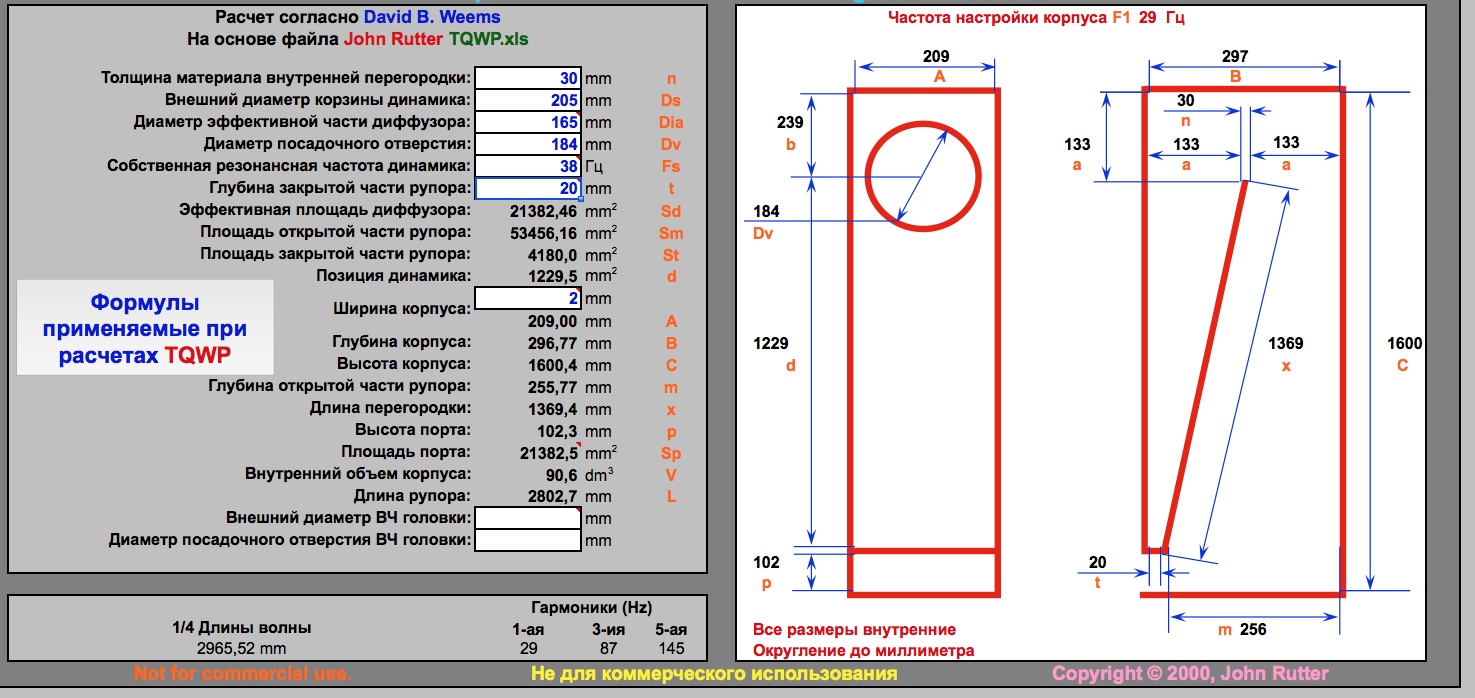The image size is (1475, 698).
Task: Click the 3rd harmonic value 87
Action: [608, 648]
